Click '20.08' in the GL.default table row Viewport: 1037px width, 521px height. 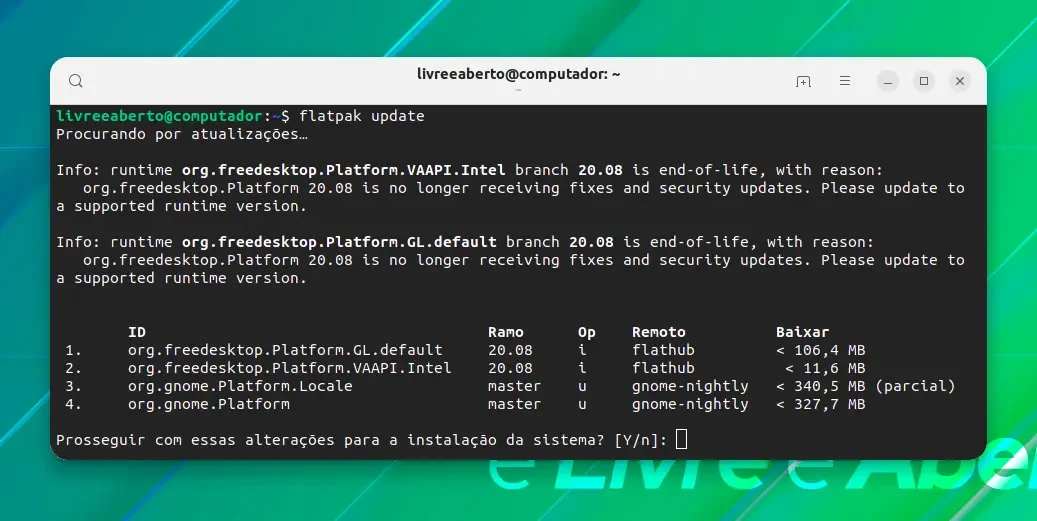[510, 350]
